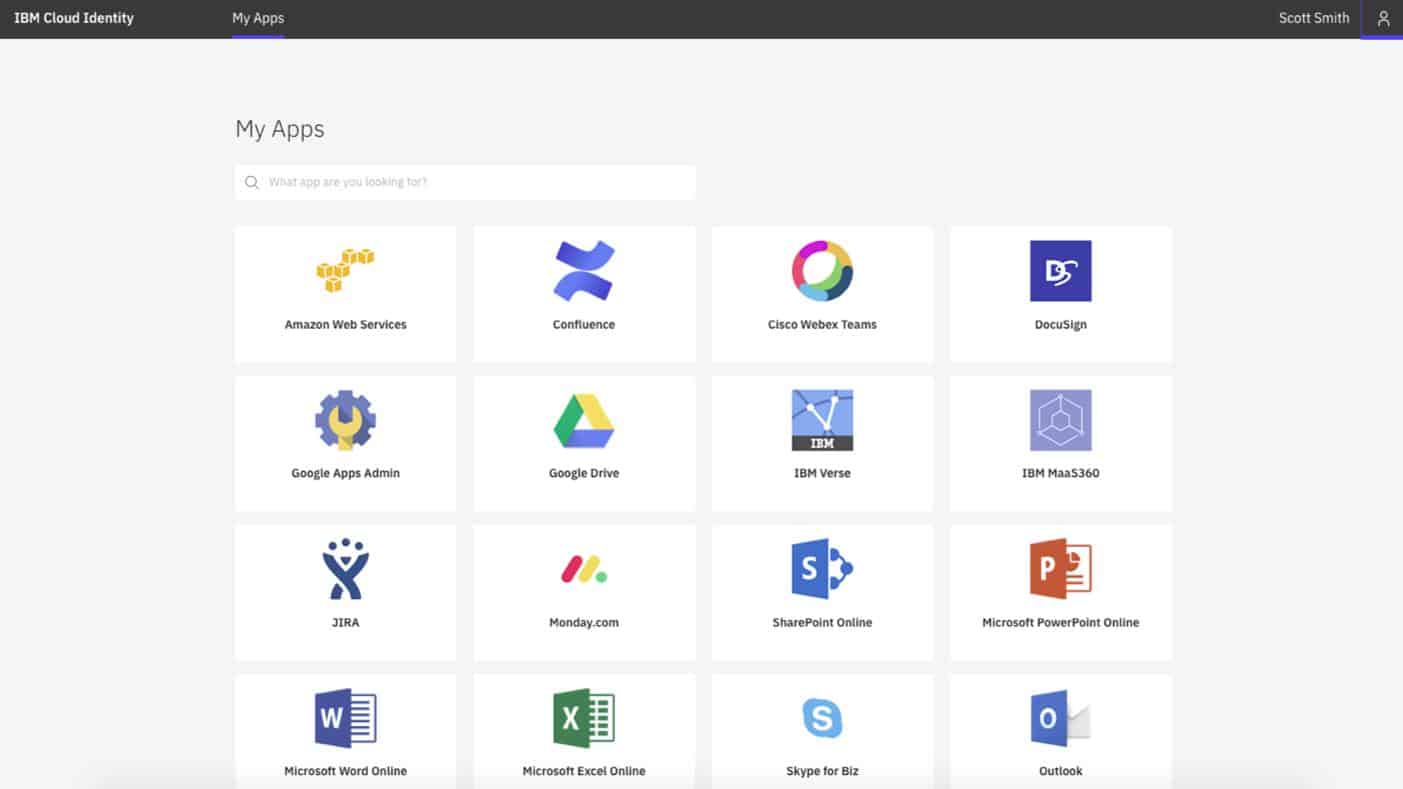Screen dimensions: 1403x789
Task: Launch Google Drive from its triangle icon
Action: 584,421
